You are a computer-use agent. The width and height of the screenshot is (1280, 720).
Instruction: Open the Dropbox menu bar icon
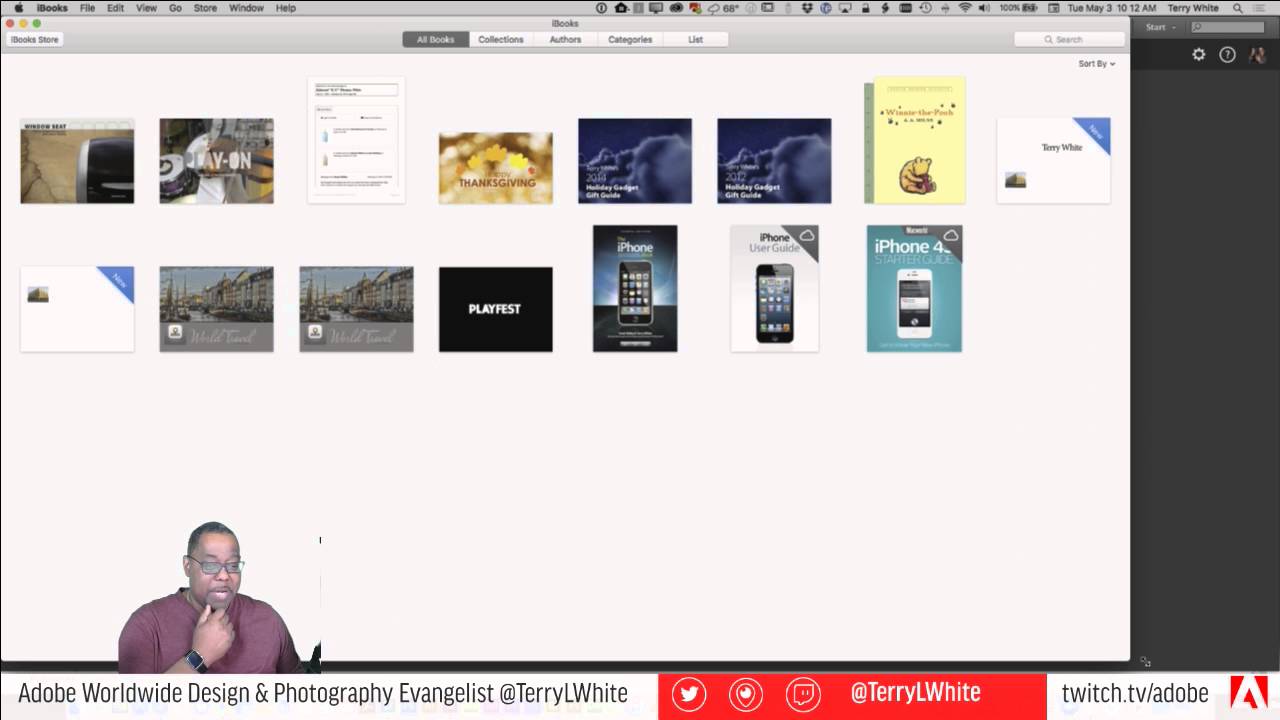806,8
